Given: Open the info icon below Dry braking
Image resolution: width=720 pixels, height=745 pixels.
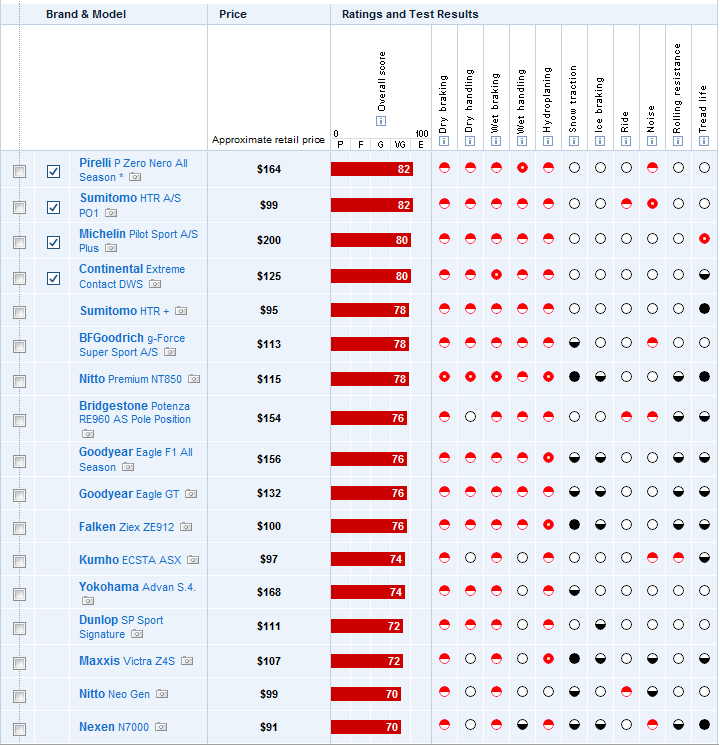Looking at the screenshot, I should 444,141.
